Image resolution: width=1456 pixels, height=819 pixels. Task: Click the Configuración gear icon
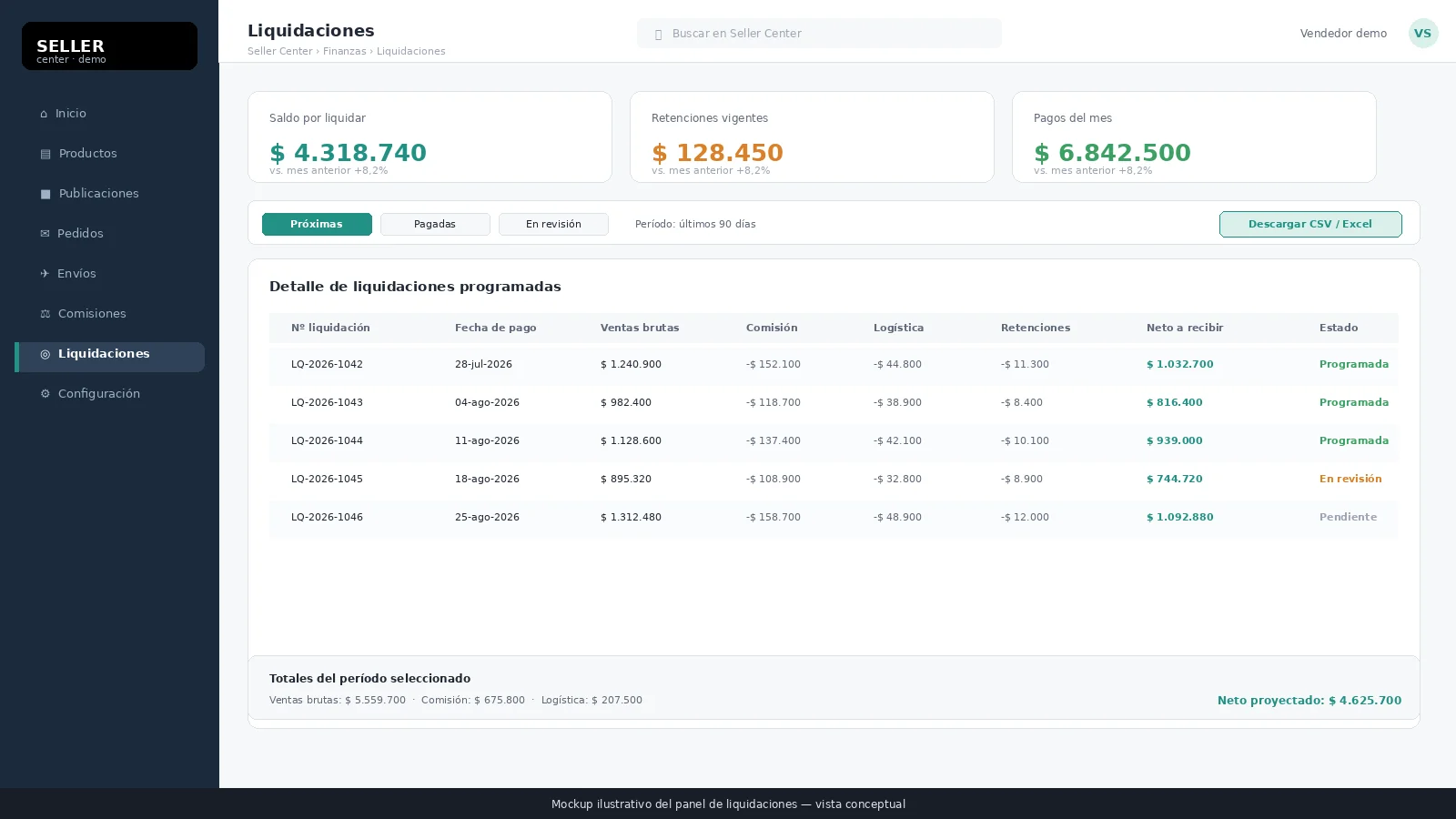[x=45, y=394]
